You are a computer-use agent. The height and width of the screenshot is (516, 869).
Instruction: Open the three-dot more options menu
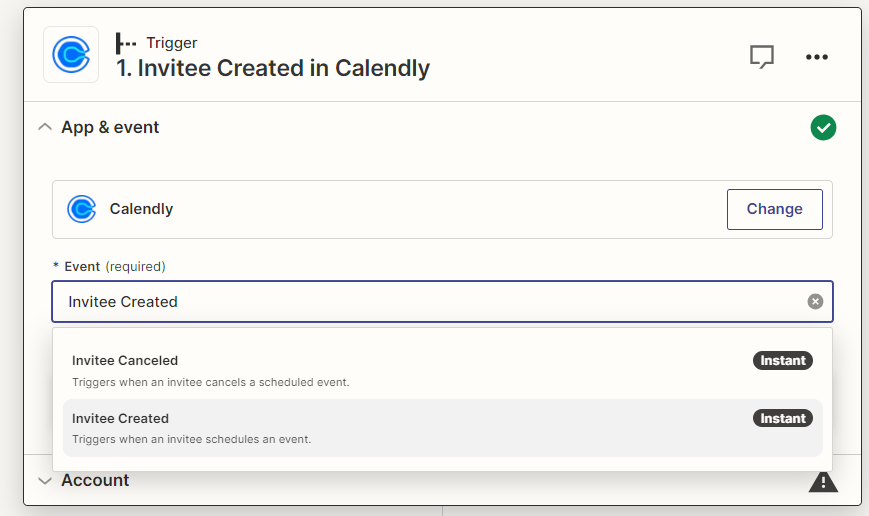(817, 57)
